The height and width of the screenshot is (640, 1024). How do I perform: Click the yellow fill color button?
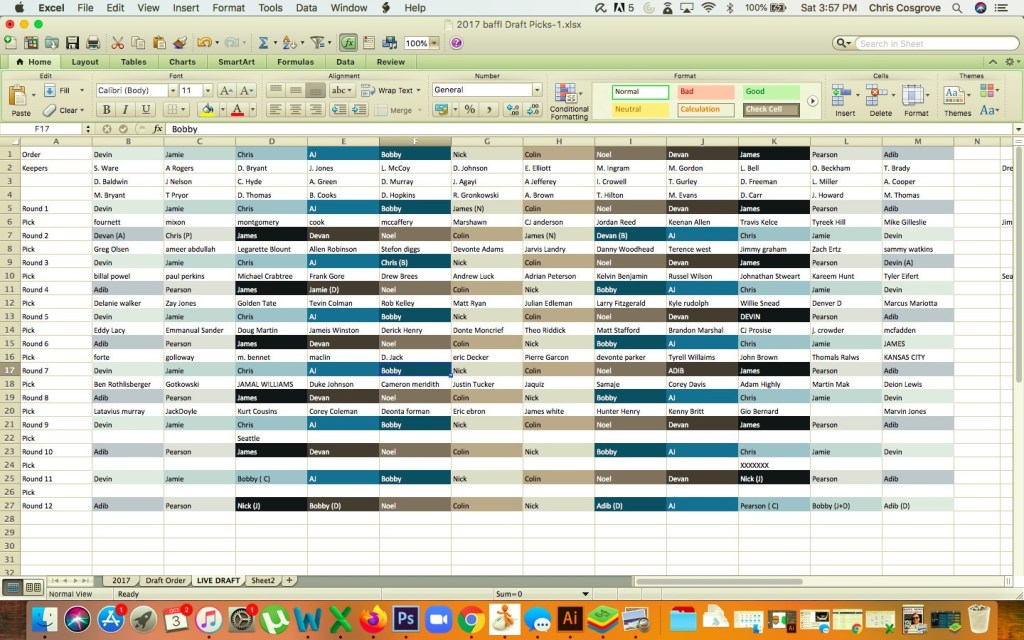(x=207, y=110)
